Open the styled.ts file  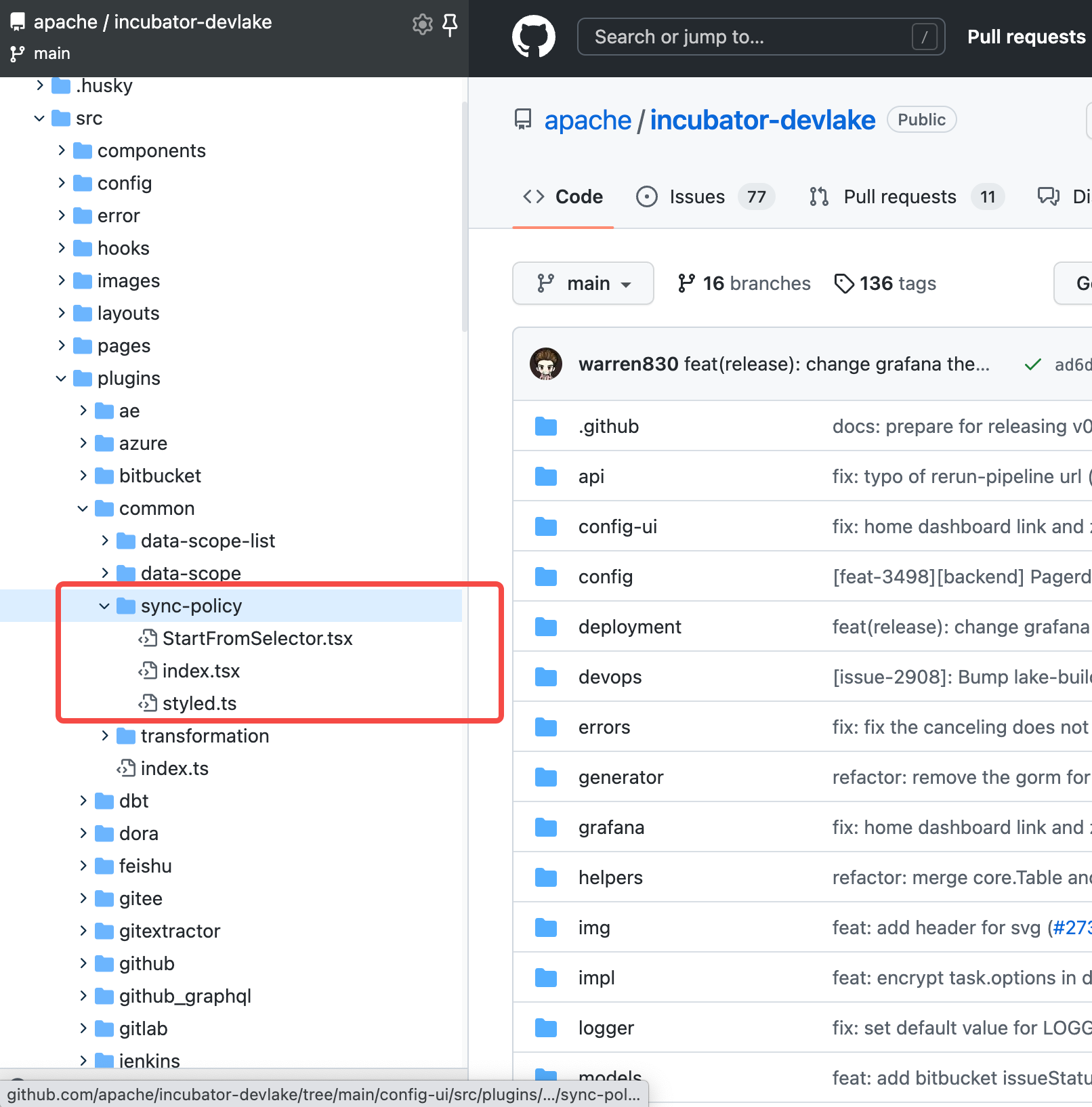(199, 703)
